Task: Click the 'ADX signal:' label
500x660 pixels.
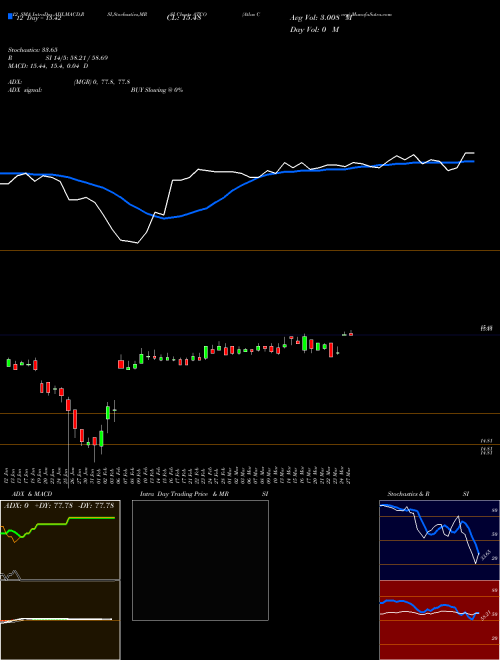Action: [25, 90]
